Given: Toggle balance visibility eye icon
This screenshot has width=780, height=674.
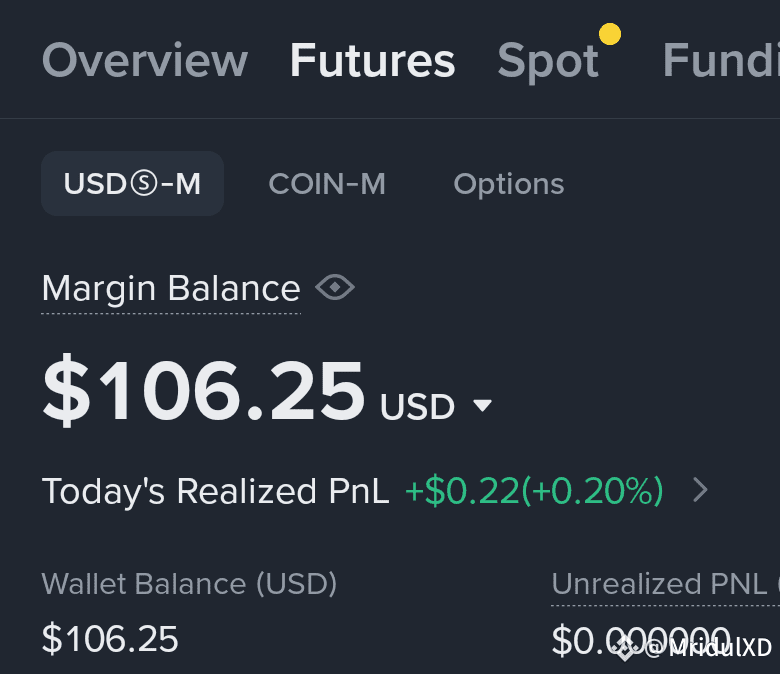Looking at the screenshot, I should tap(335, 288).
